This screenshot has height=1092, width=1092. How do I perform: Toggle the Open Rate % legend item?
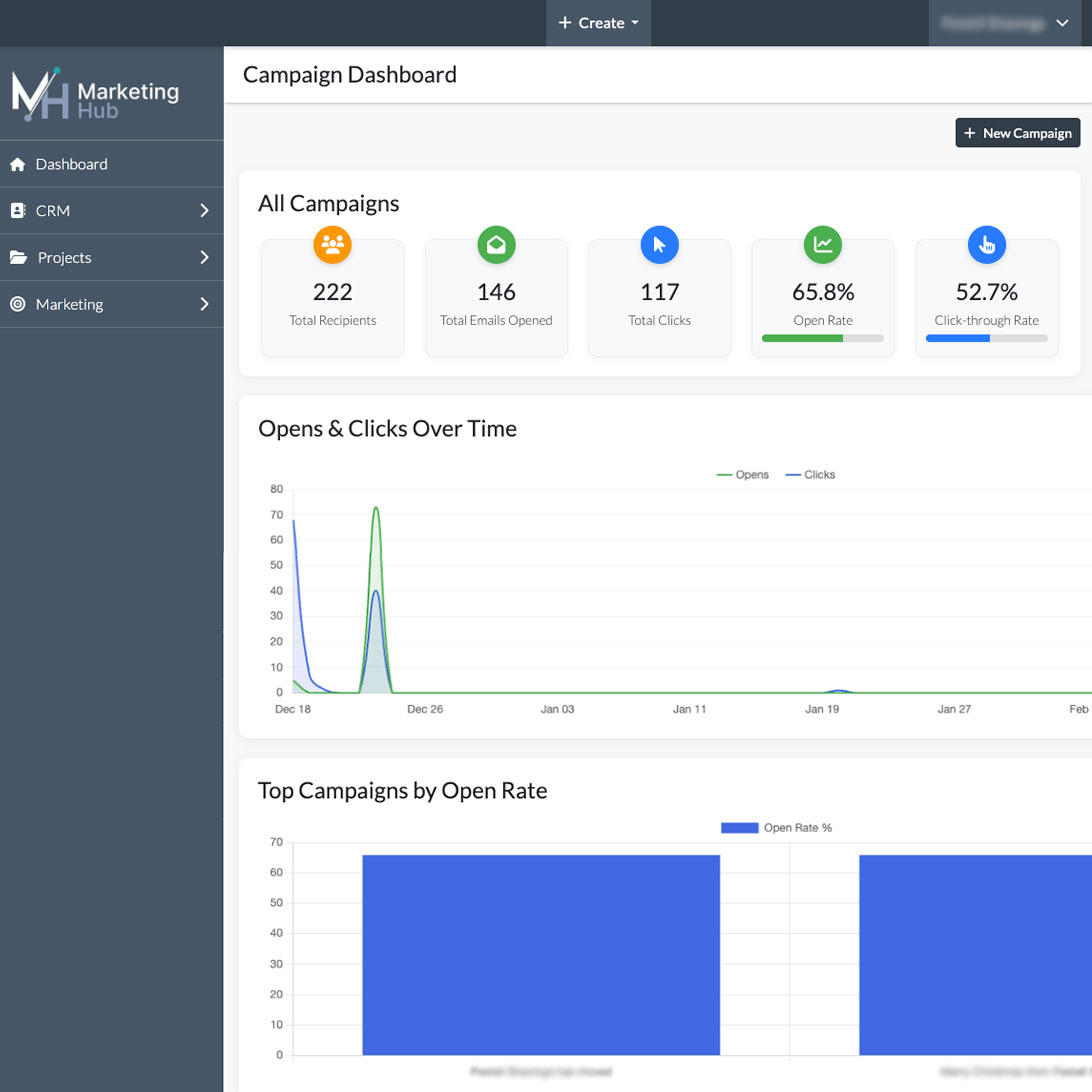[777, 828]
